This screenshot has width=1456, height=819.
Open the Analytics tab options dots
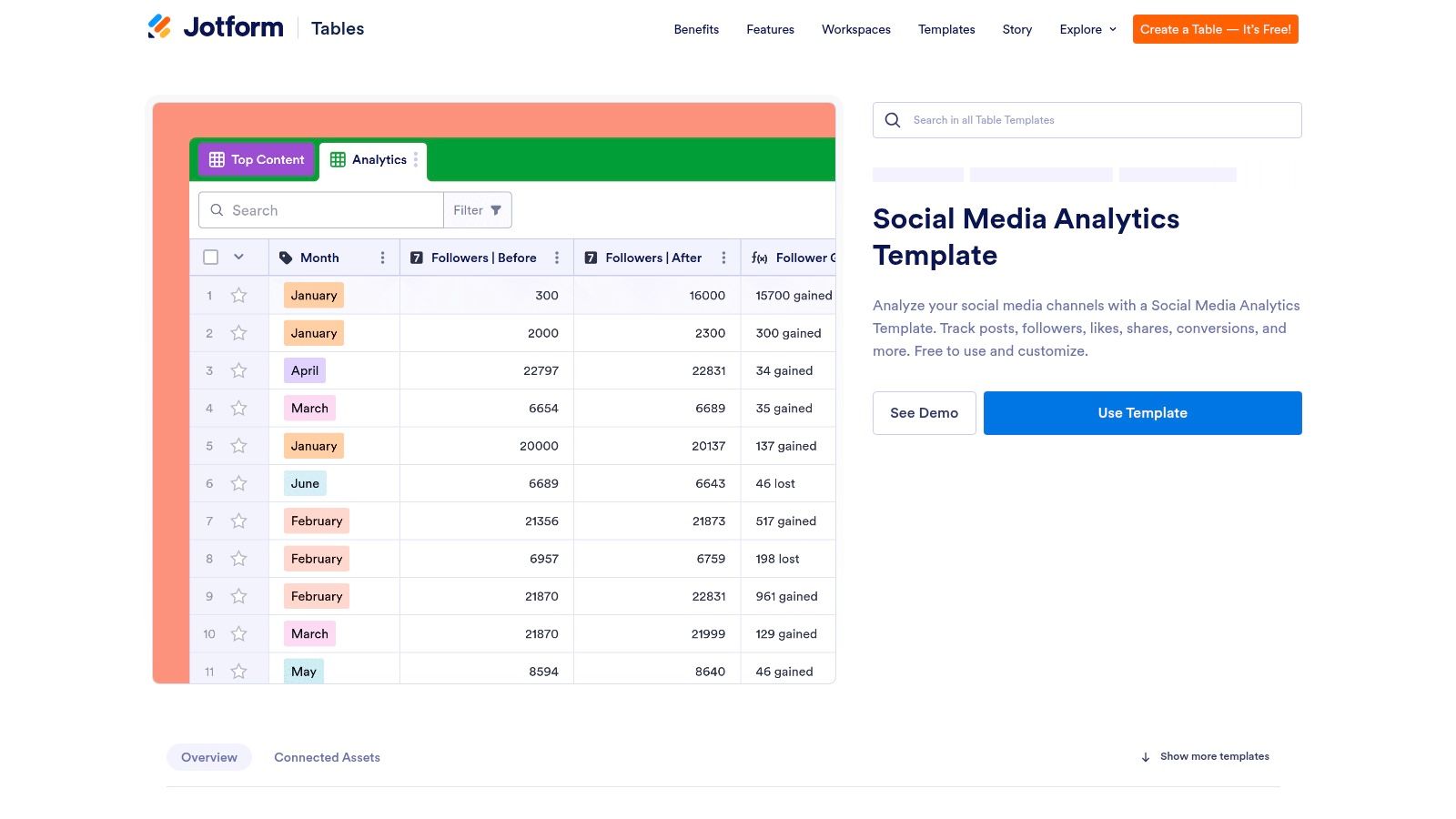pyautogui.click(x=416, y=159)
